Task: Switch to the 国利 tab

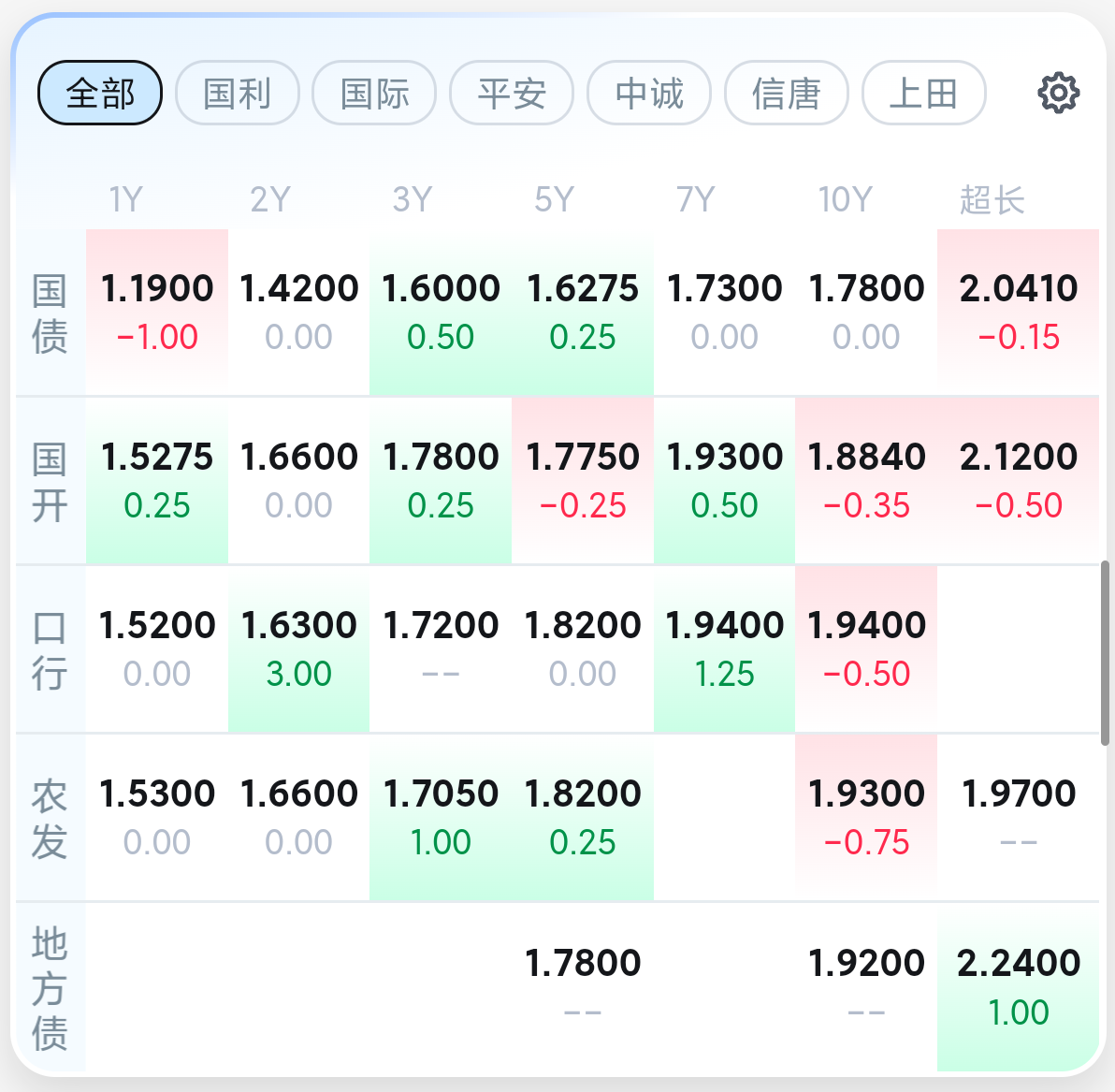Action: pos(237,93)
